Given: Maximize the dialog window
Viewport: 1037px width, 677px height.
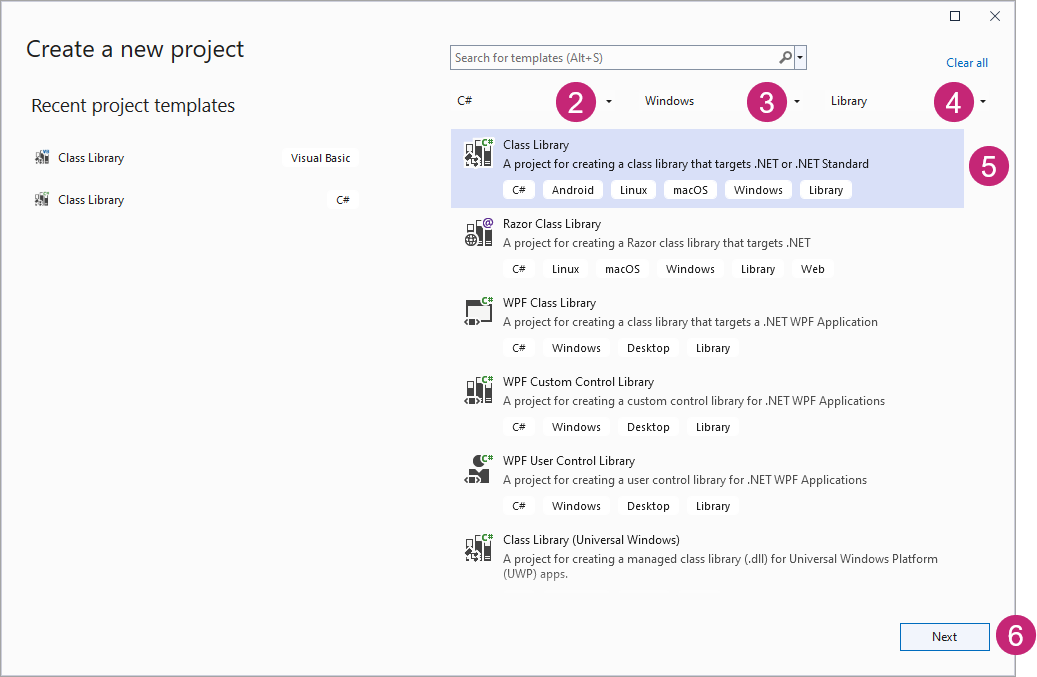Looking at the screenshot, I should click(x=955, y=16).
